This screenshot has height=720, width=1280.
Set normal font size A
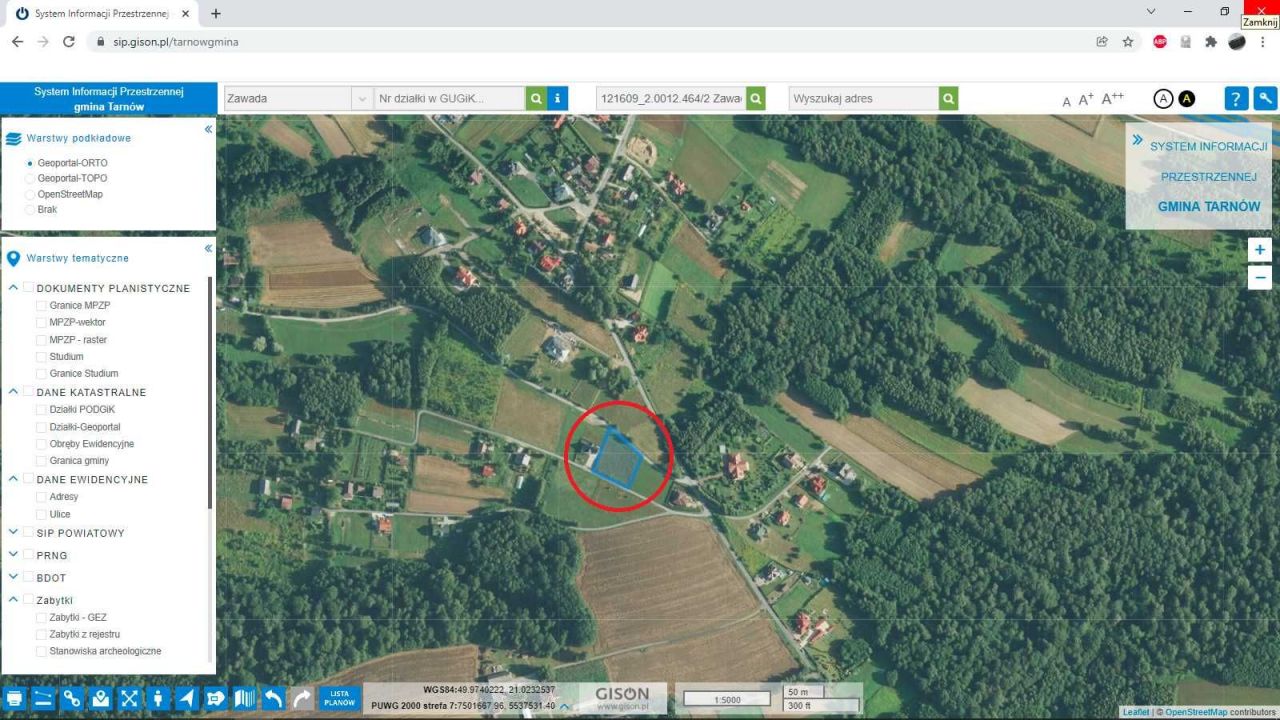tap(1066, 101)
